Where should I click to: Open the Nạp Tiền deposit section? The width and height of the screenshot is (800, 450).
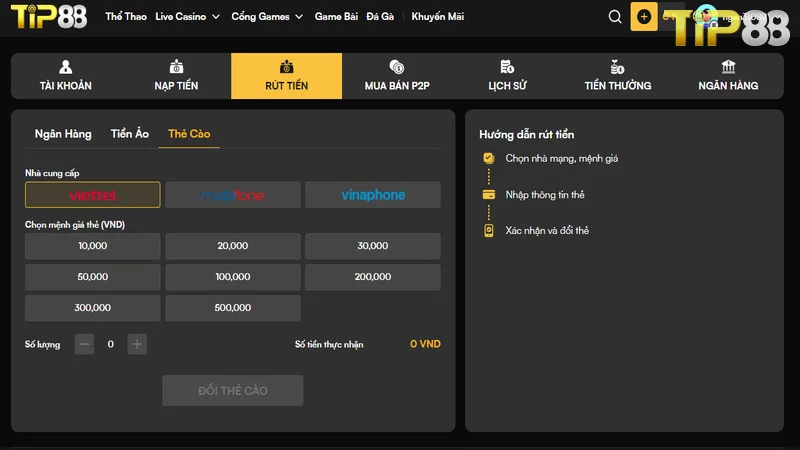pos(176,76)
